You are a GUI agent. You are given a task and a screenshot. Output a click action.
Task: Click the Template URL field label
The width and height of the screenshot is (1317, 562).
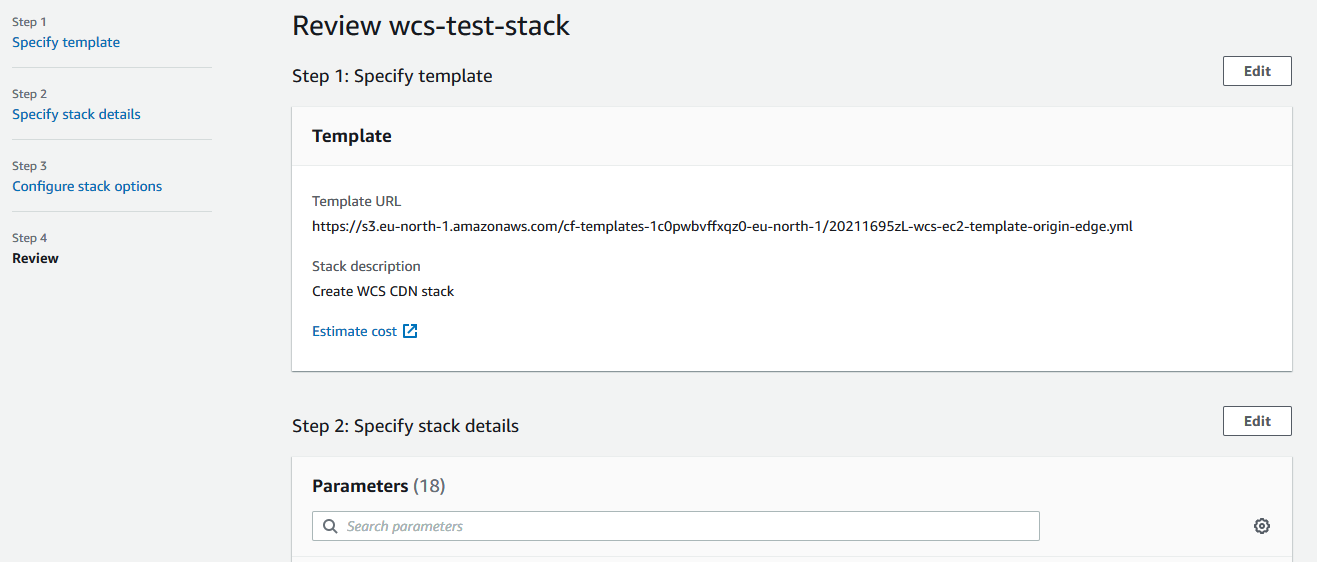click(x=356, y=201)
